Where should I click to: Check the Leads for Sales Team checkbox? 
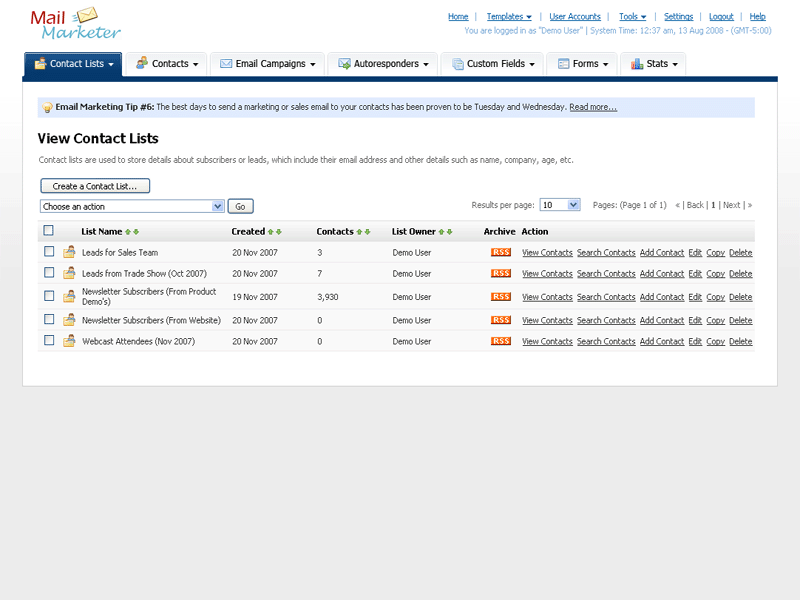pos(48,252)
